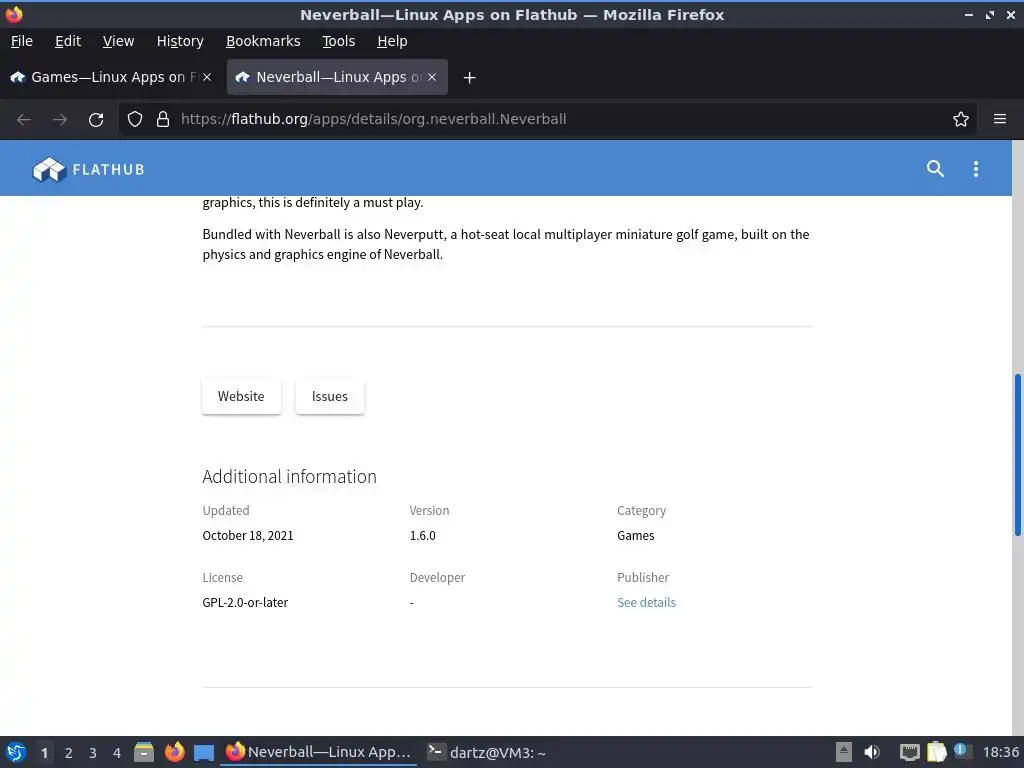This screenshot has height=768, width=1024.
Task: Reload the current page
Action: 96,120
